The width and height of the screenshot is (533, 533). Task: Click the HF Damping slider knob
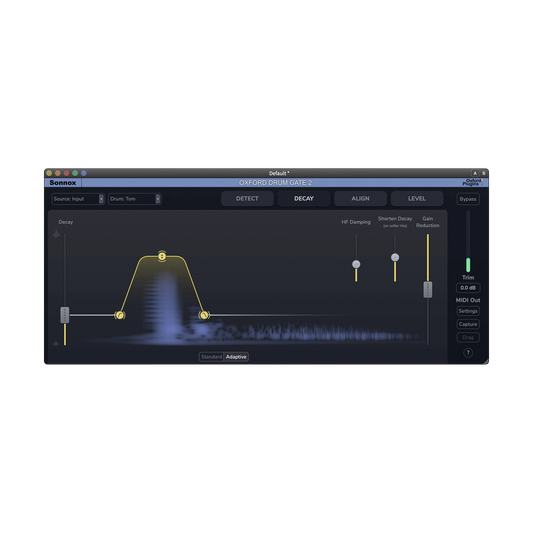pos(356,264)
